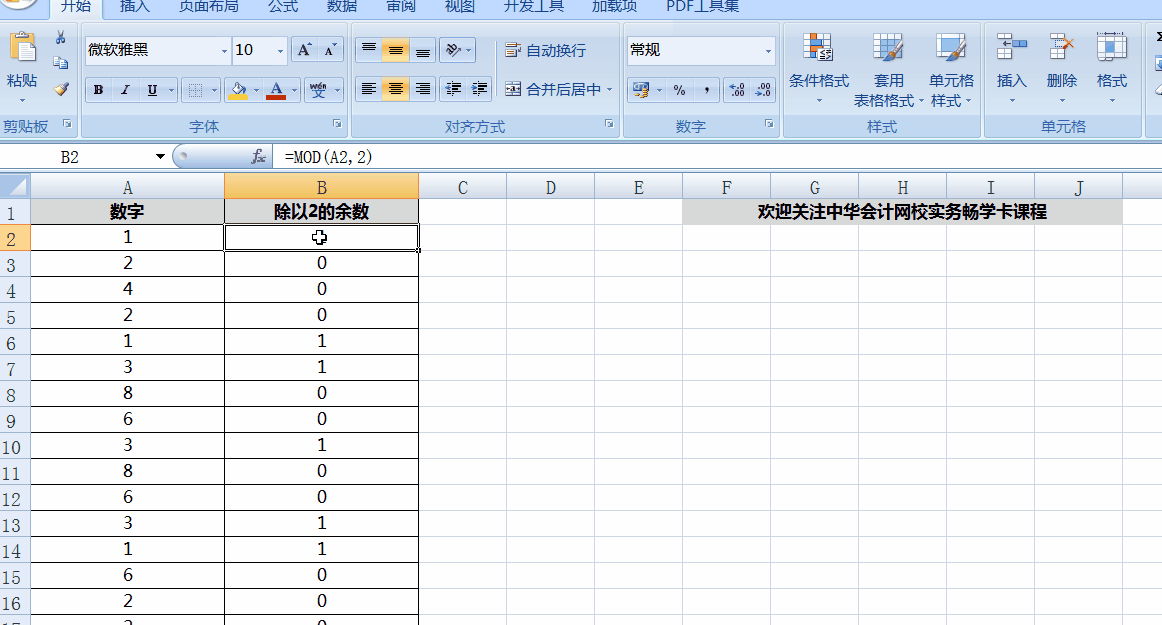Open the 微软雅黑 font name dropdown
Image resolution: width=1162 pixels, height=625 pixels.
click(224, 50)
